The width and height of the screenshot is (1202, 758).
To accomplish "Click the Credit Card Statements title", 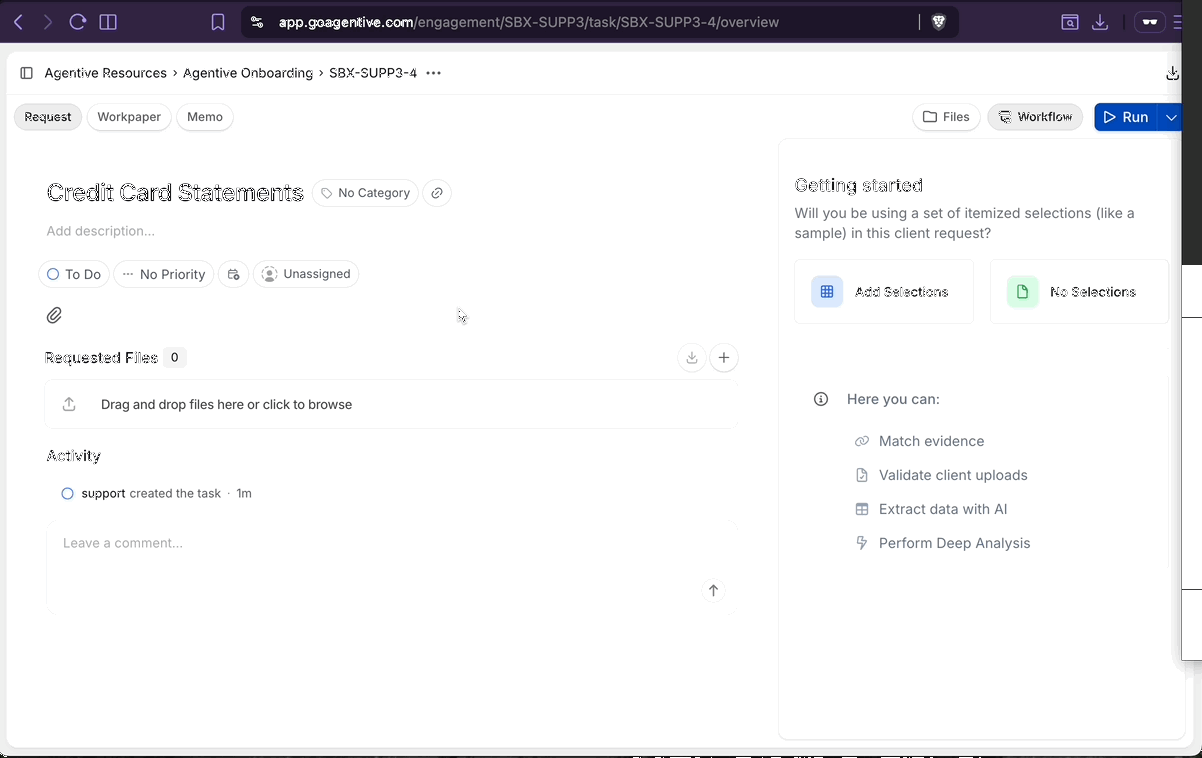I will click(x=175, y=193).
